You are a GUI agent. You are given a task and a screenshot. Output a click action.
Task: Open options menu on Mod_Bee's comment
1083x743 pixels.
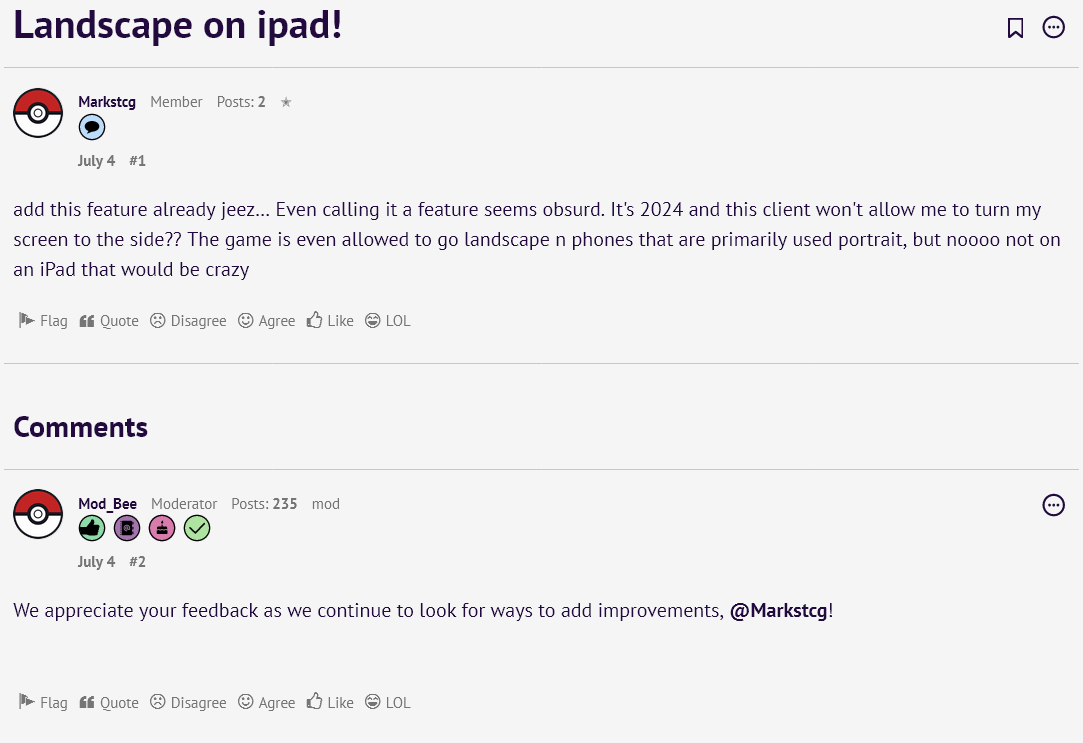click(1053, 505)
